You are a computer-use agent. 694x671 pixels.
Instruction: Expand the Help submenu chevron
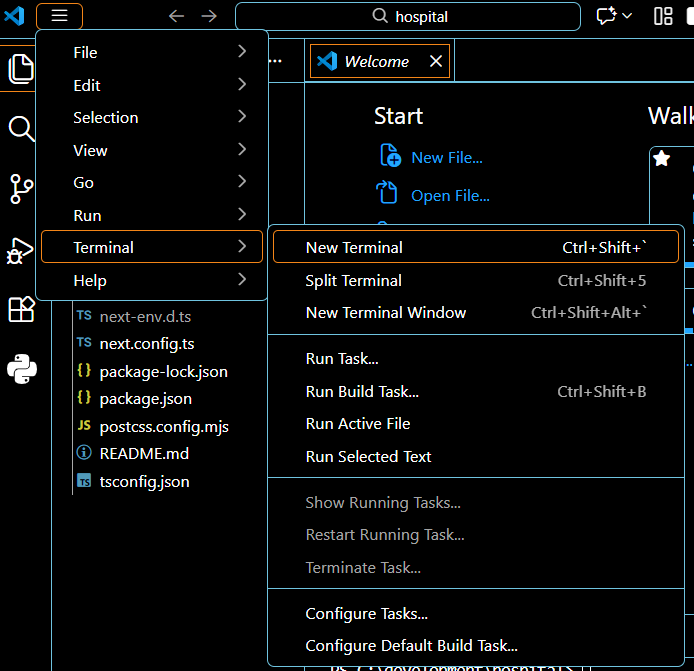coord(242,279)
